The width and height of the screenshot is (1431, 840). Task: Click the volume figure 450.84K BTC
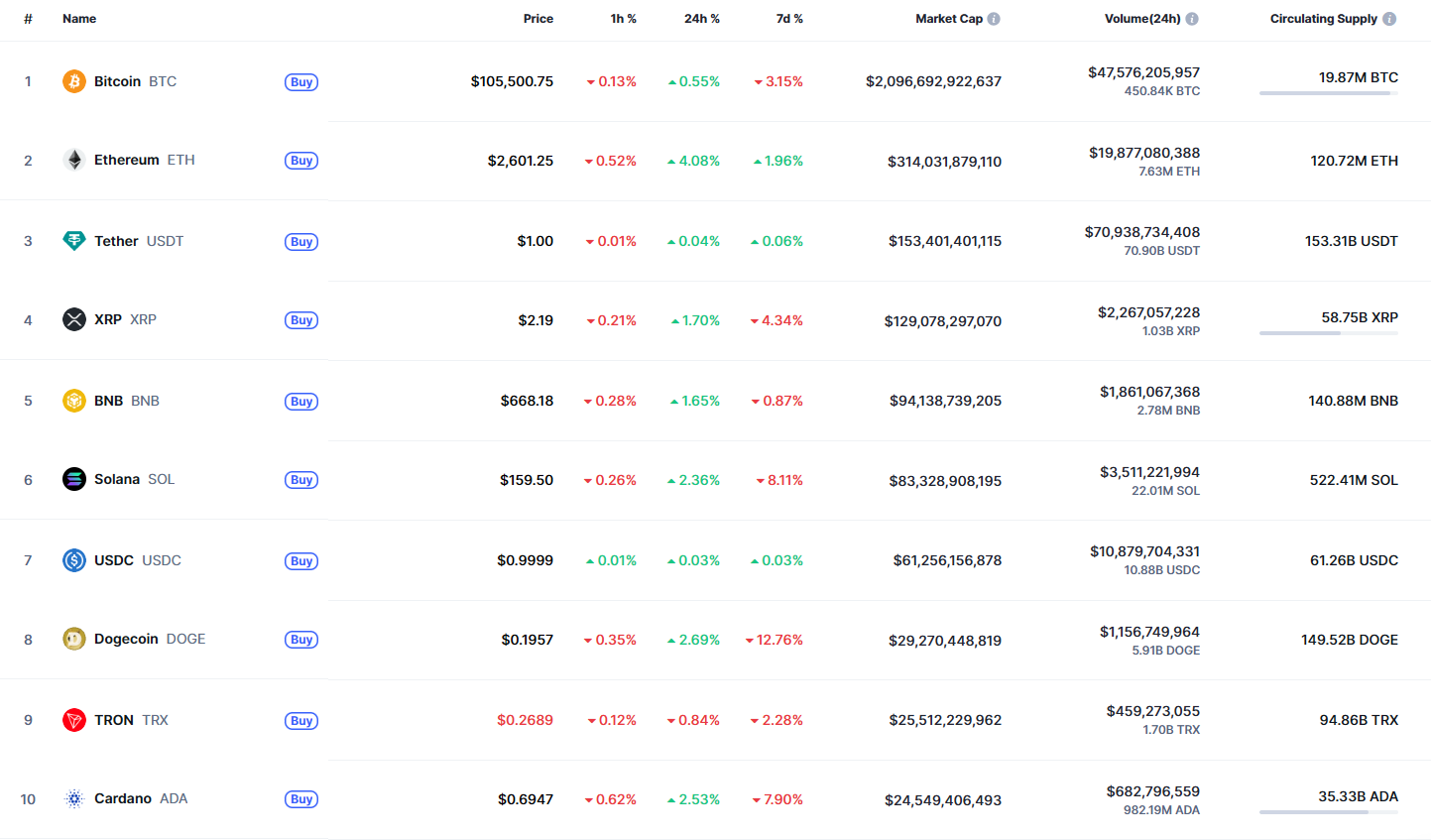coord(1162,91)
